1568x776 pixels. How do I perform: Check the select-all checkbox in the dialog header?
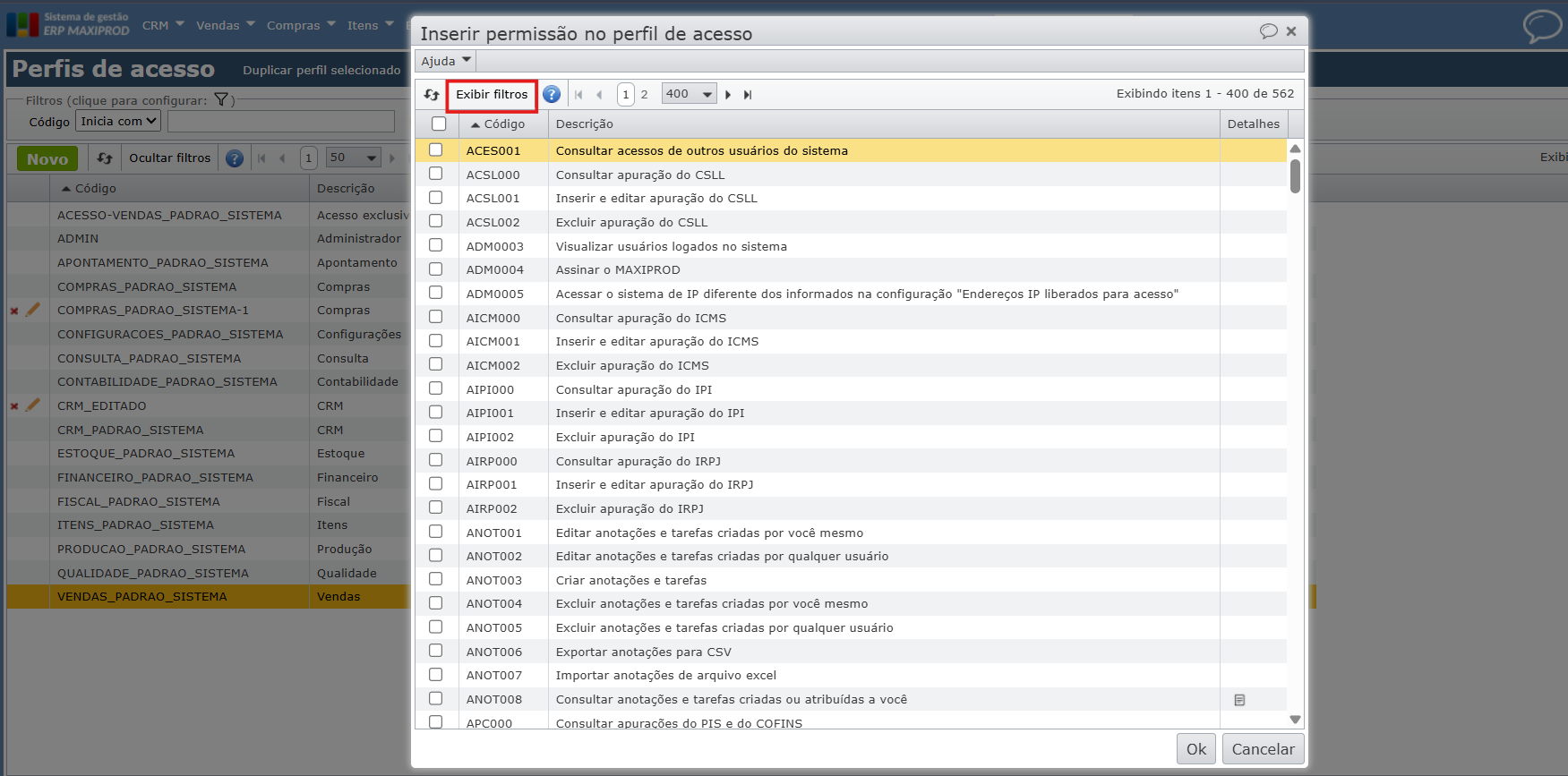439,124
